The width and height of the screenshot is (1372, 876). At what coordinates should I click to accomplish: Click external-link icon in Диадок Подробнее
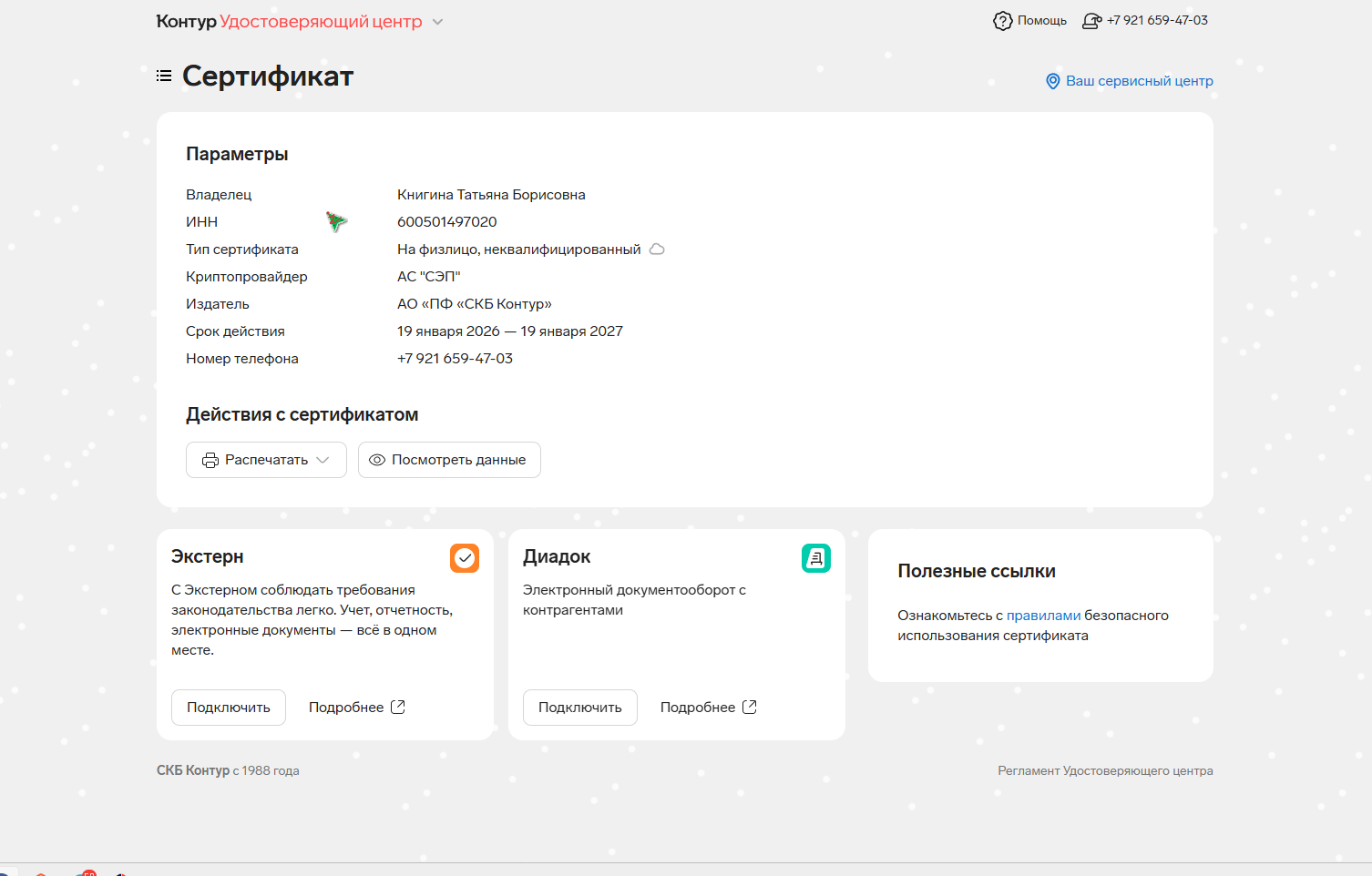[750, 708]
